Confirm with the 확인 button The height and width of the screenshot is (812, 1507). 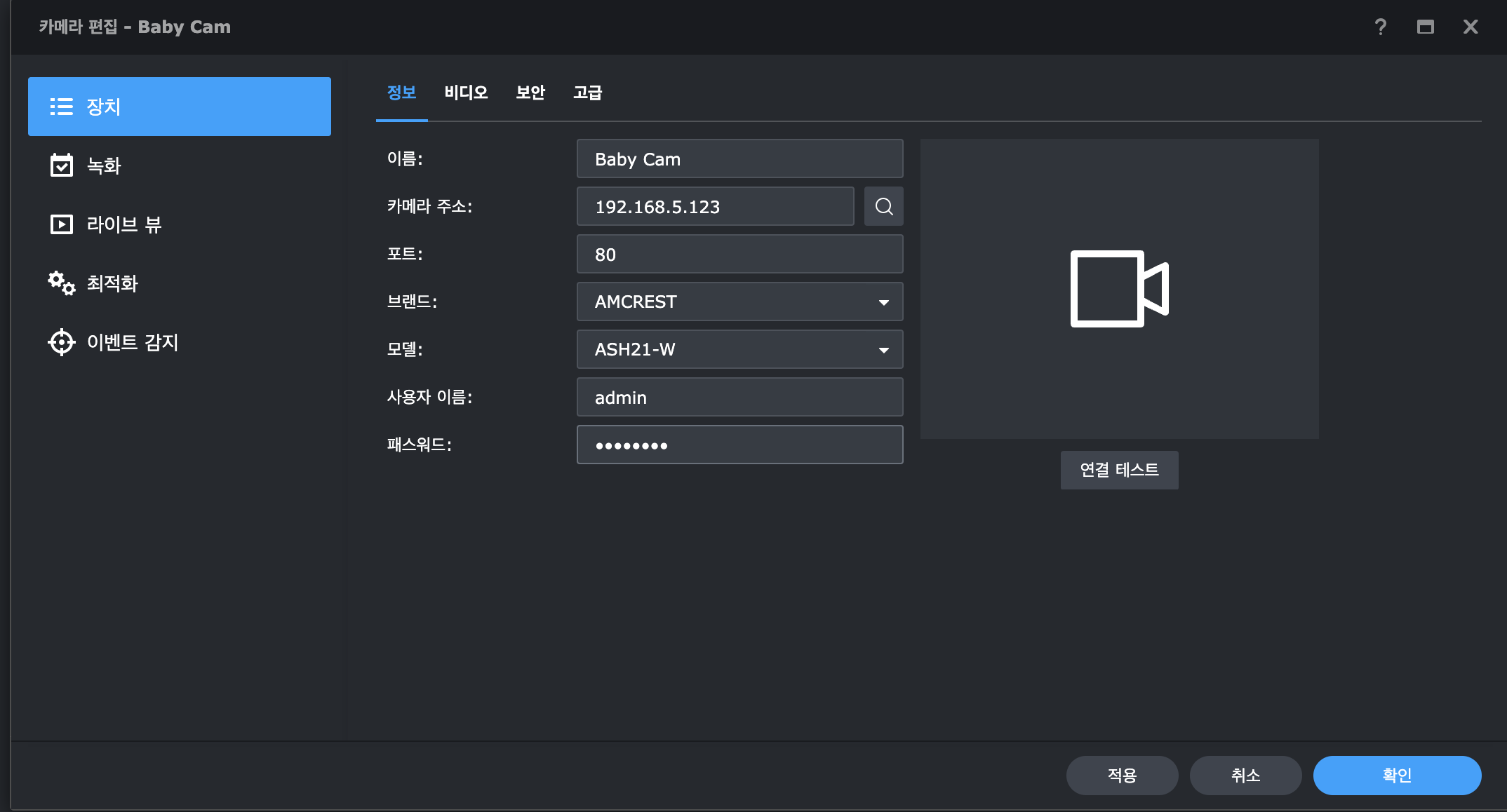tap(1397, 775)
